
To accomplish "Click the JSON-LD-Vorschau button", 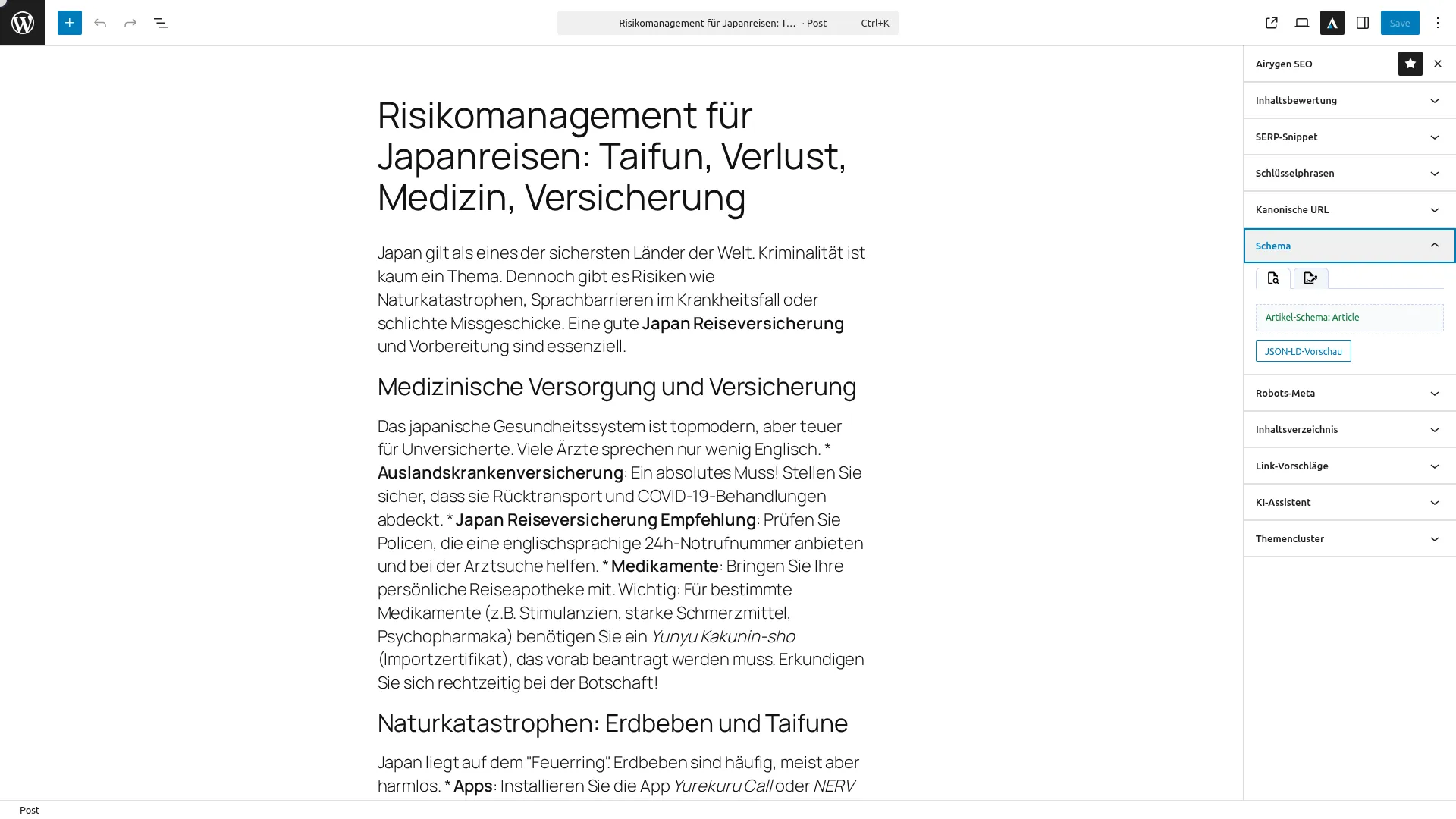I will tap(1304, 351).
